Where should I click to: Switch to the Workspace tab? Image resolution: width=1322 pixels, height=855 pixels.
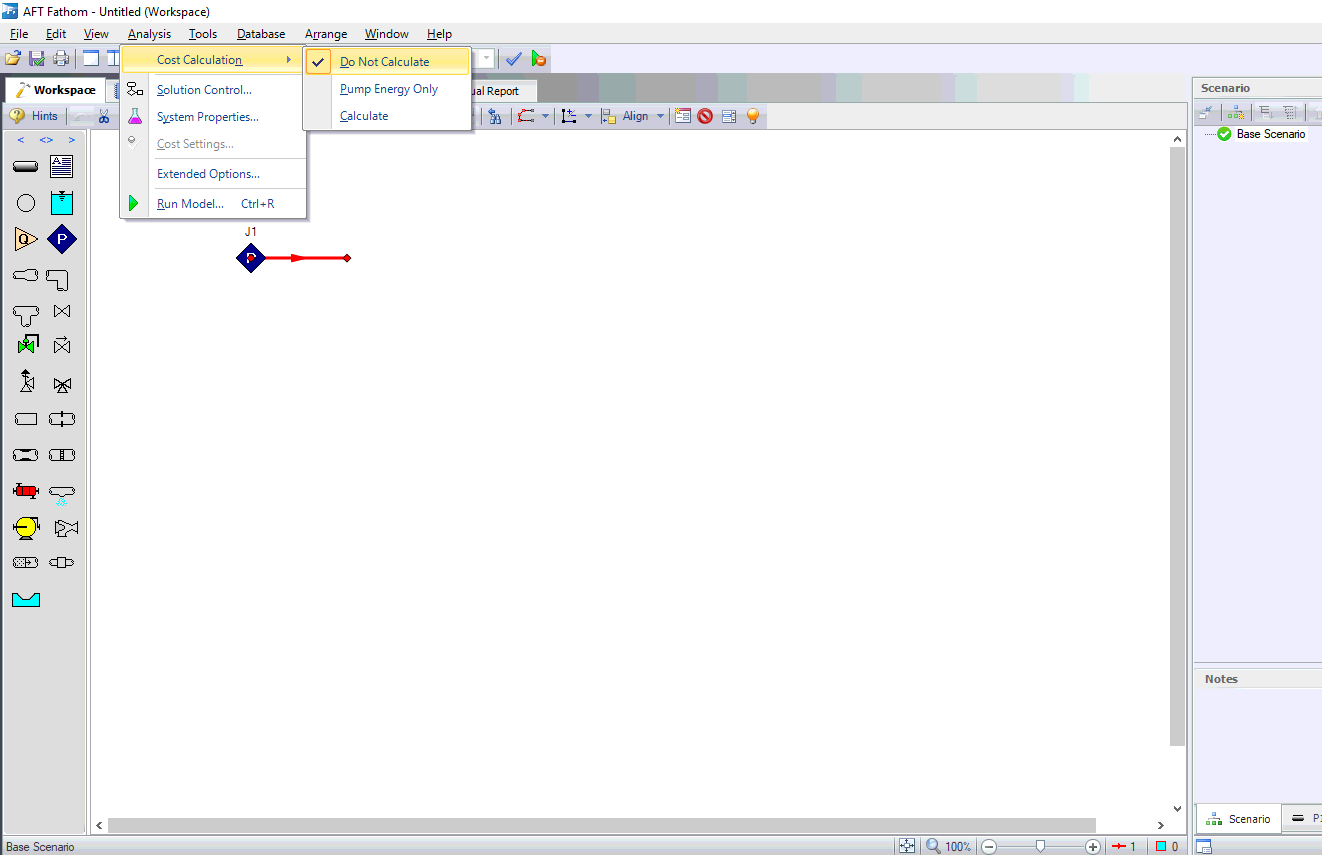[55, 90]
